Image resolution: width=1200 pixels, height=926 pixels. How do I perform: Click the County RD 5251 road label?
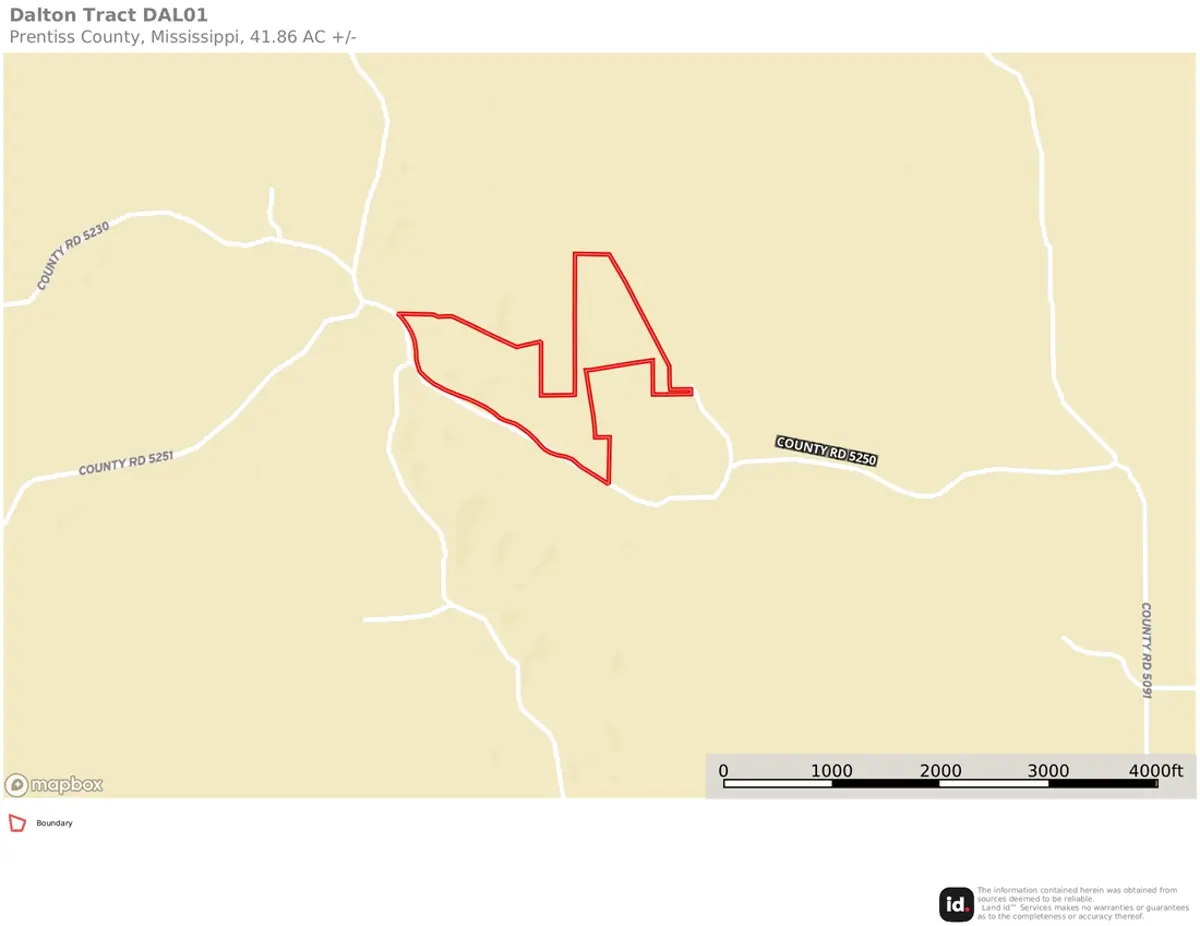tap(127, 464)
